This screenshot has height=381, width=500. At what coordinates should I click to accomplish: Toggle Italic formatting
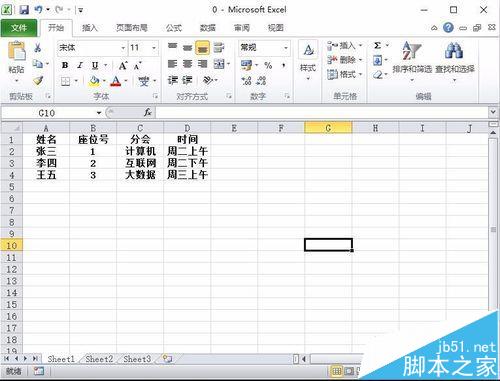pyautogui.click(x=80, y=65)
